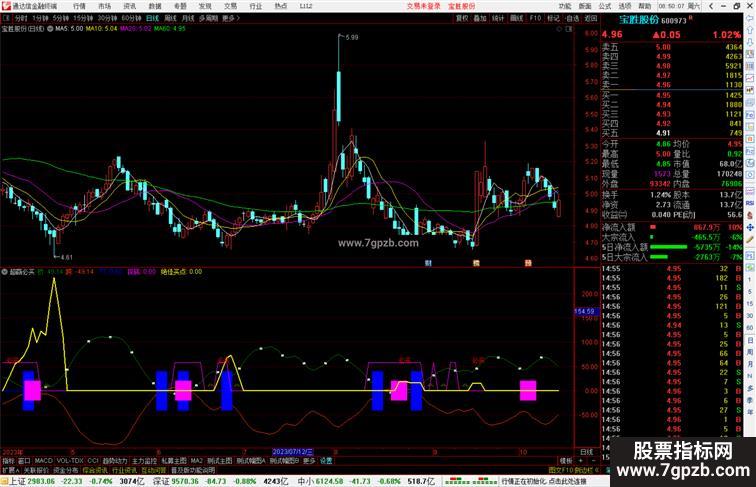Select the 主力监控 indicator tab

(x=144, y=461)
